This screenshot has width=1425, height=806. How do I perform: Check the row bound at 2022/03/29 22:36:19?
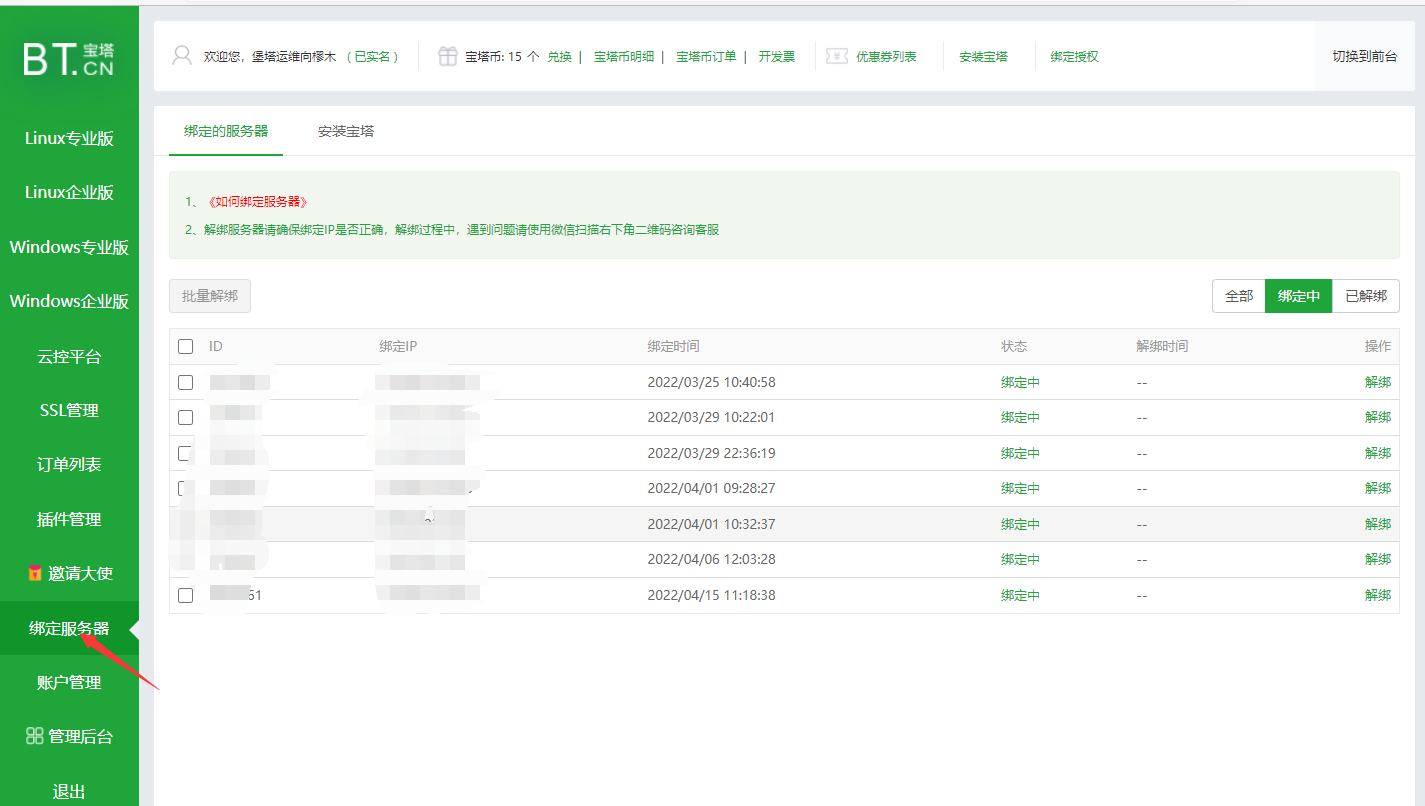coord(185,453)
